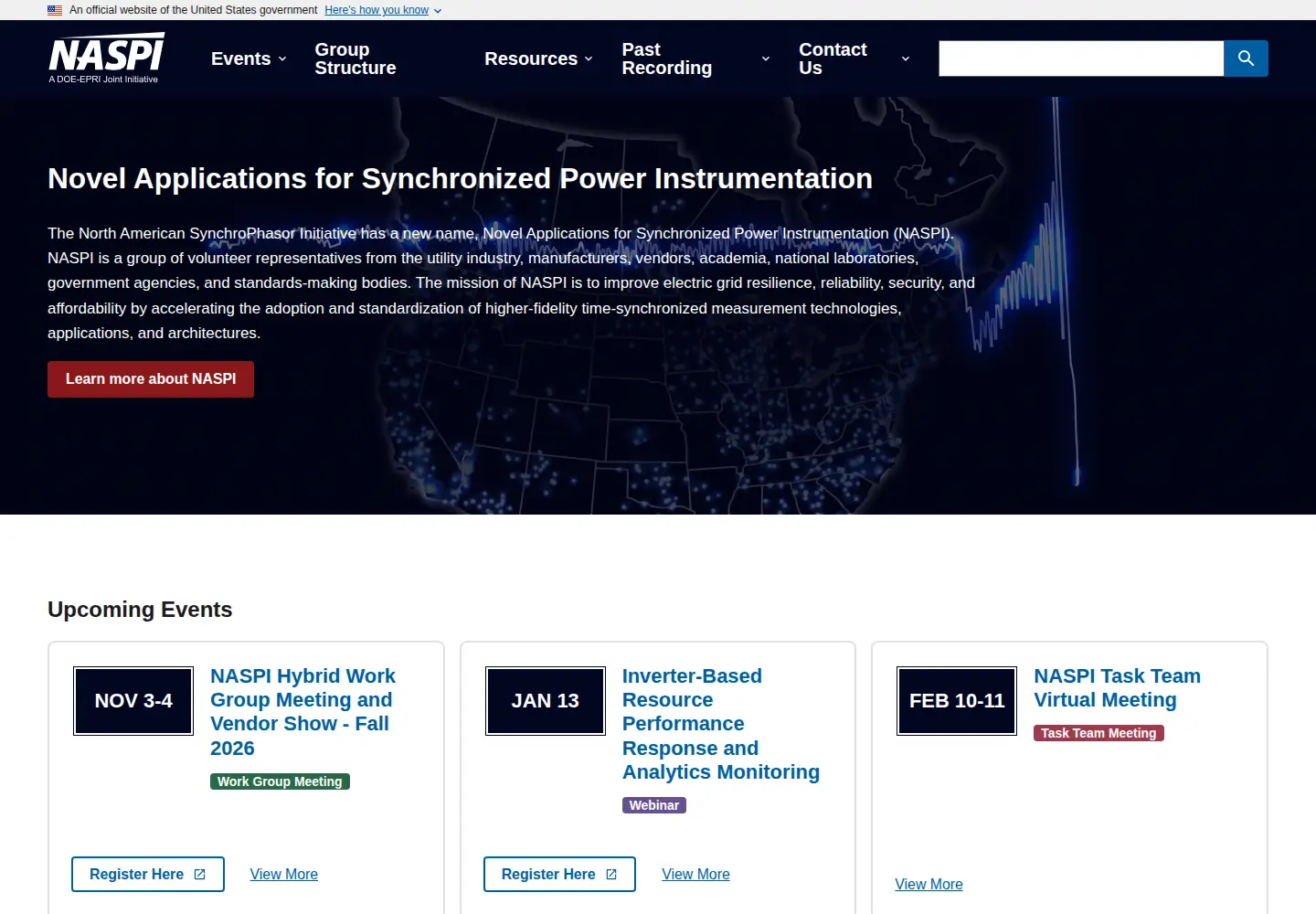1316x914 pixels.
Task: Expand "Here's how you know" banner
Action: click(383, 10)
